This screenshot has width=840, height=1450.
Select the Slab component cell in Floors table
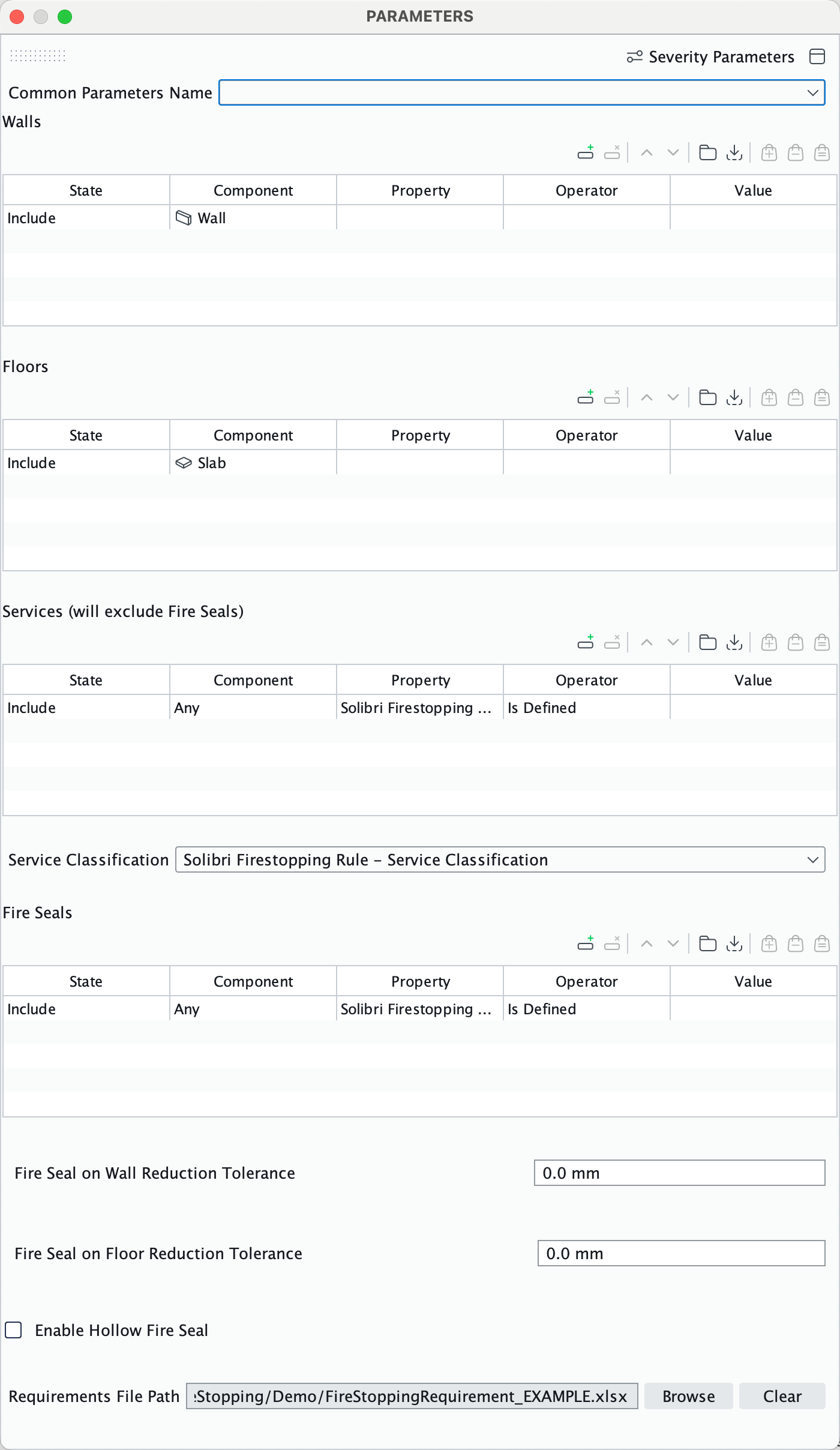tap(253, 463)
